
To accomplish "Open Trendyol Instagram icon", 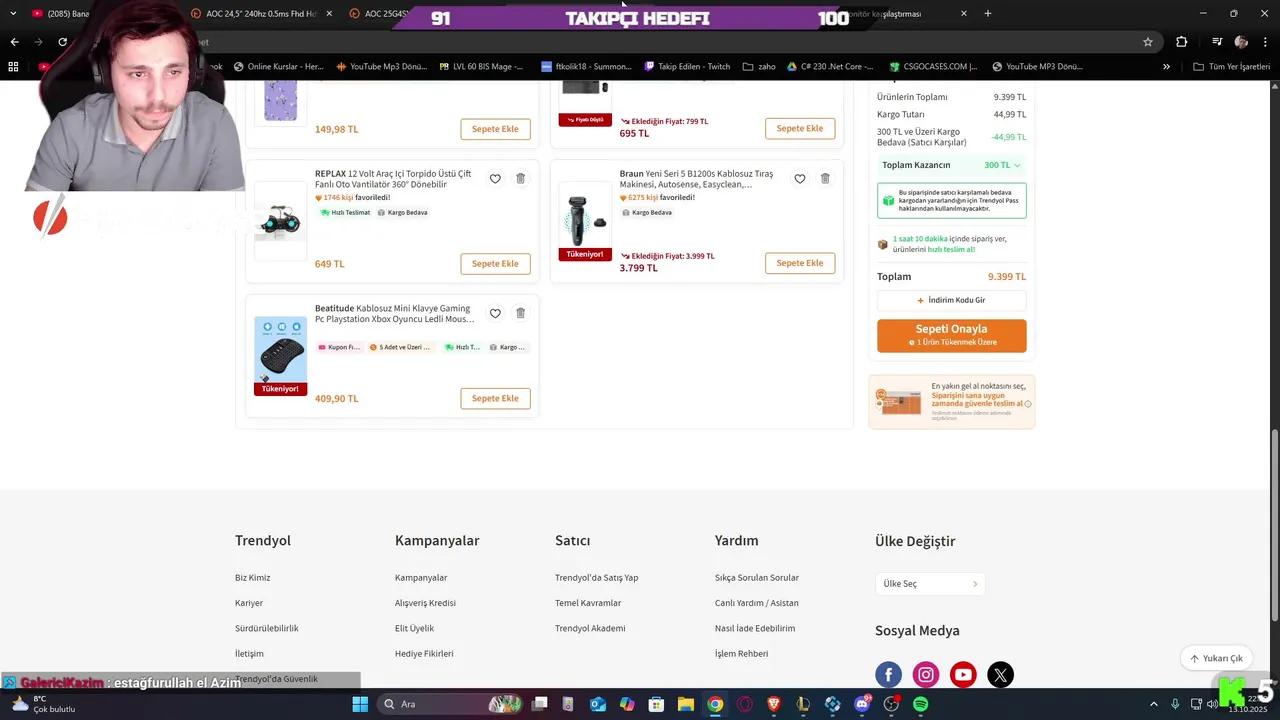I will click(926, 675).
